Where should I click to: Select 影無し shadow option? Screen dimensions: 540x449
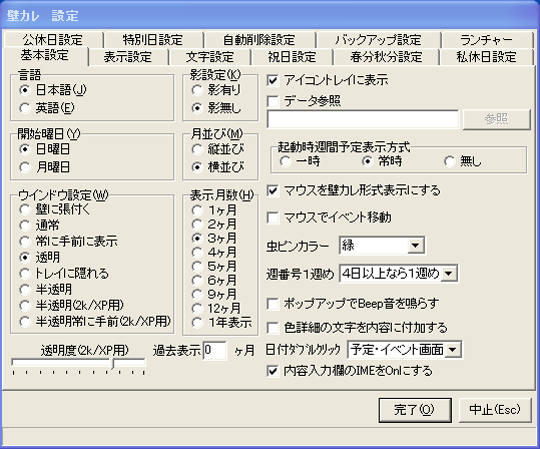[x=216, y=108]
